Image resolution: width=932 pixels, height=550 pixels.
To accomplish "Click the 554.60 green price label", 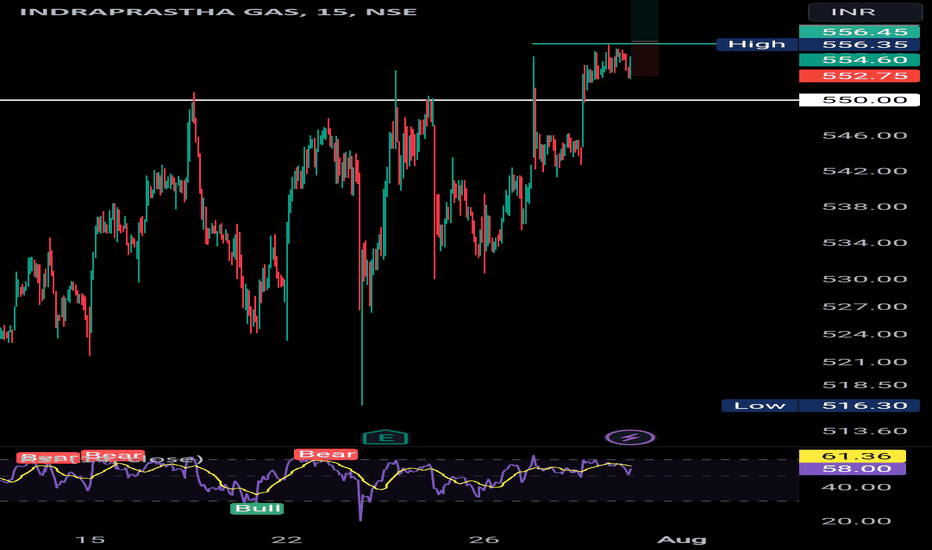I will pyautogui.click(x=859, y=59).
